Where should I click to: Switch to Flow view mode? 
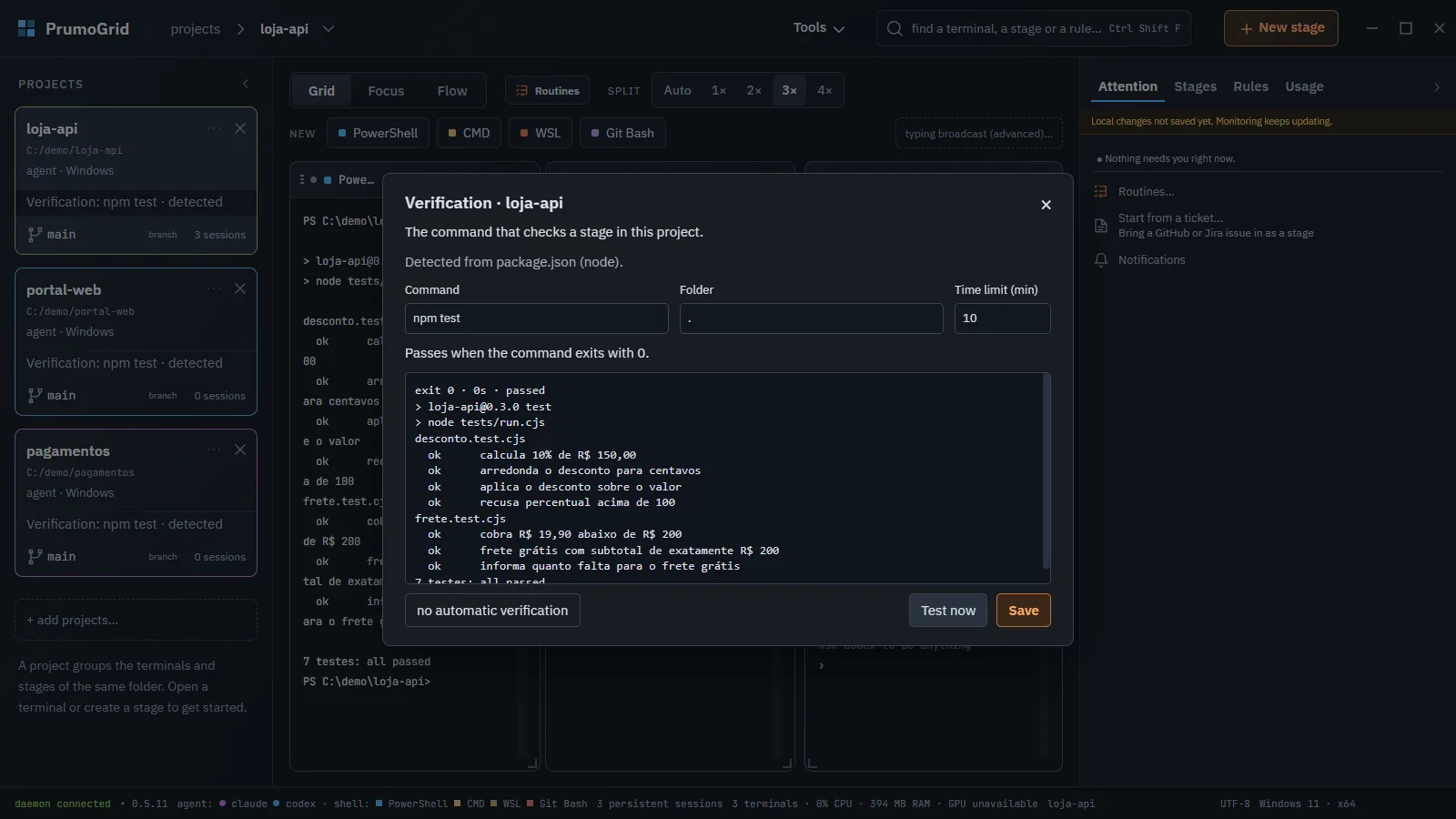tap(452, 91)
